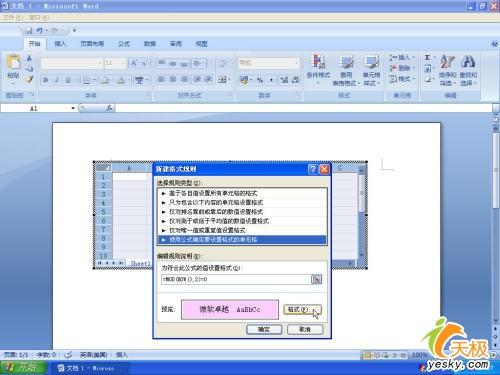The height and width of the screenshot is (375, 500).
Task: Click the dialog help question mark
Action: [313, 169]
